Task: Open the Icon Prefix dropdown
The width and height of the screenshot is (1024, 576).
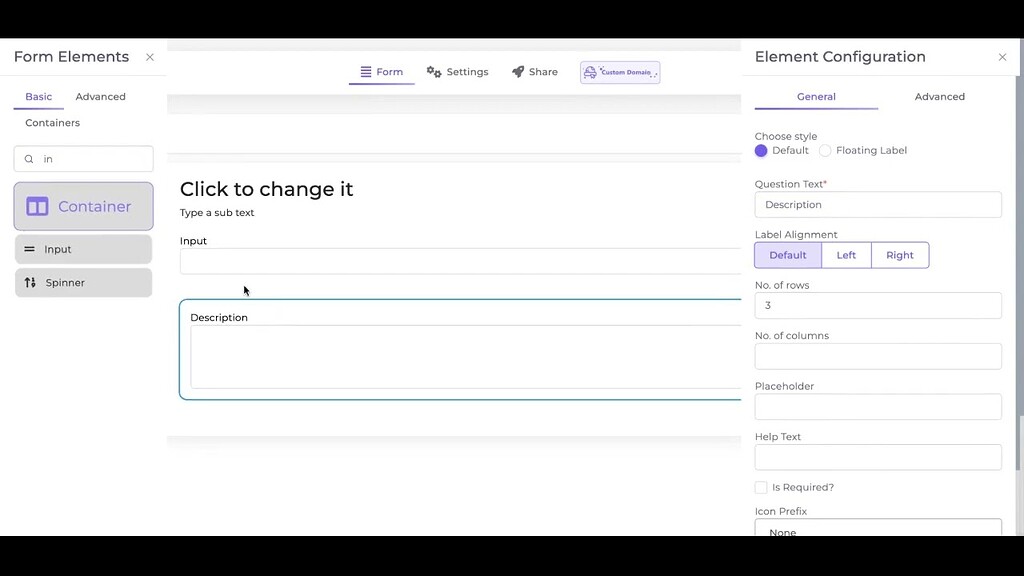Action: [877, 530]
